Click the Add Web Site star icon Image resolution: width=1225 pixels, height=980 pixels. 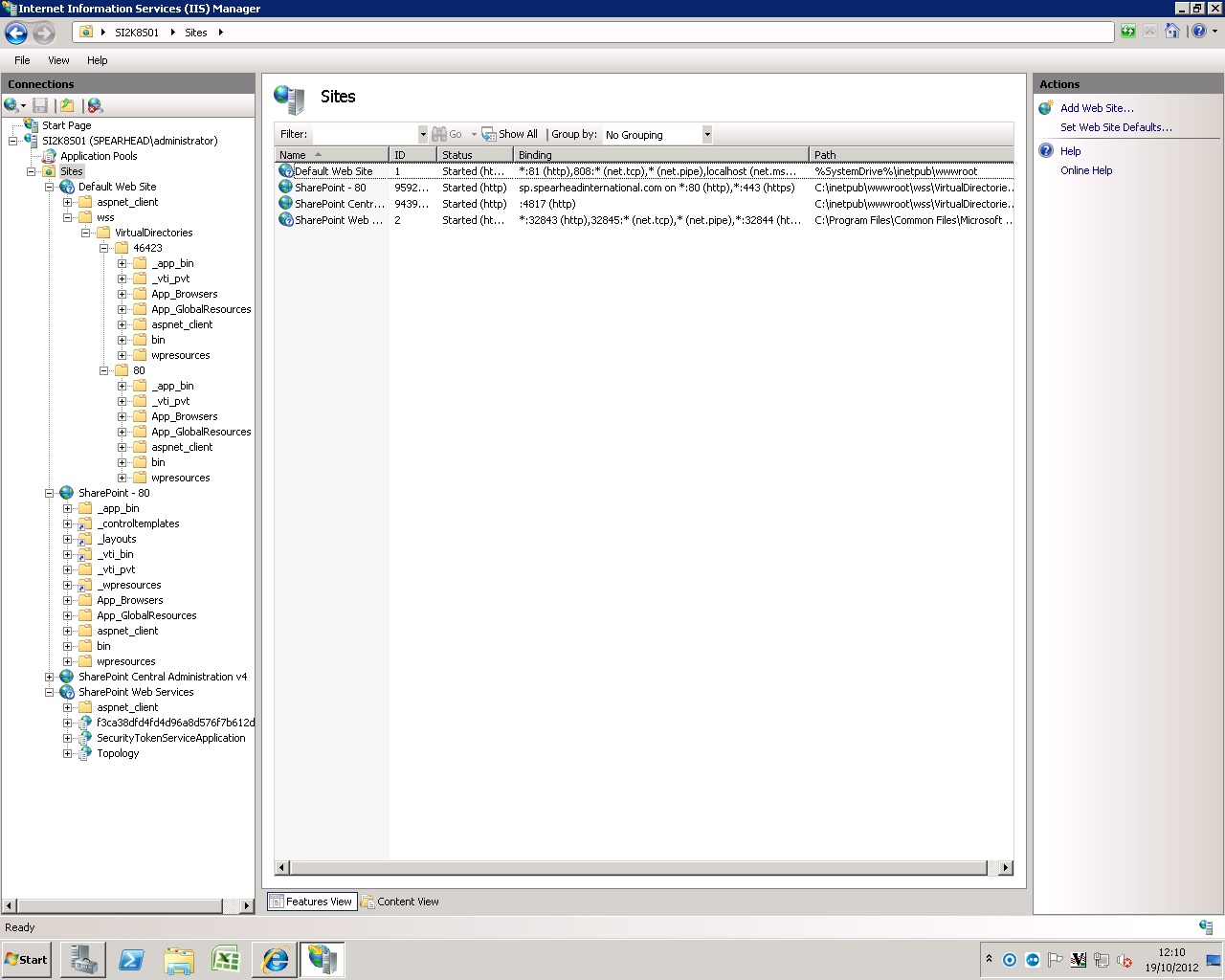coord(1046,108)
